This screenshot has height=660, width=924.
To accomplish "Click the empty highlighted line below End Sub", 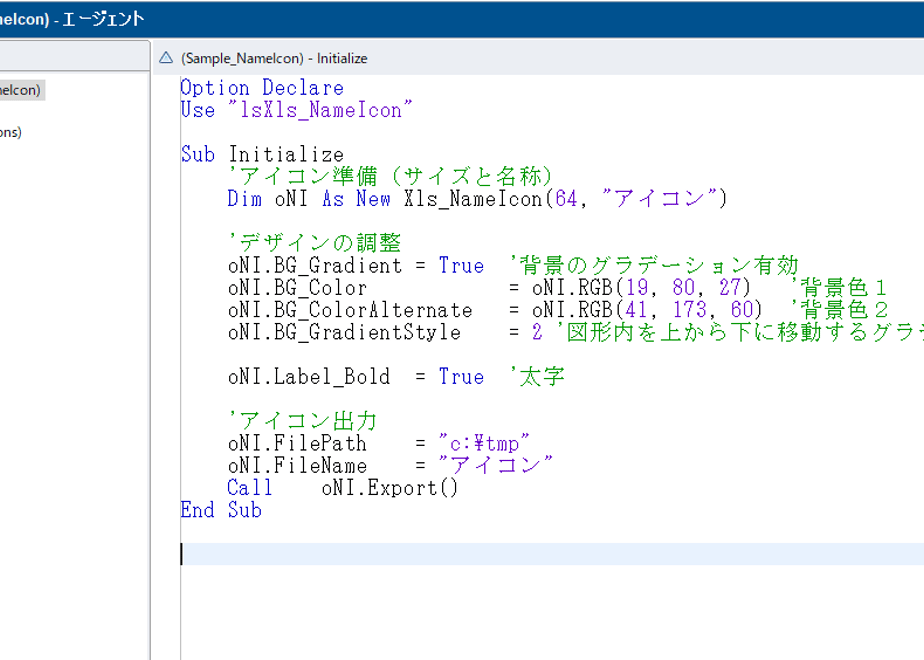I will click(x=552, y=554).
